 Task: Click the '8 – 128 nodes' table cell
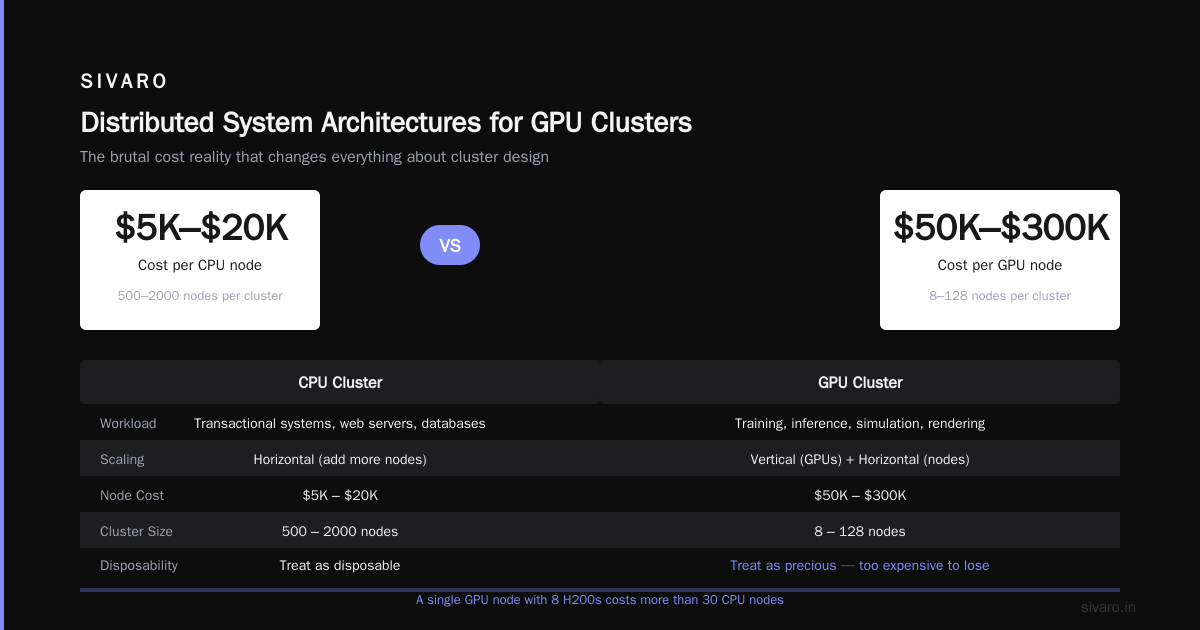coord(860,531)
